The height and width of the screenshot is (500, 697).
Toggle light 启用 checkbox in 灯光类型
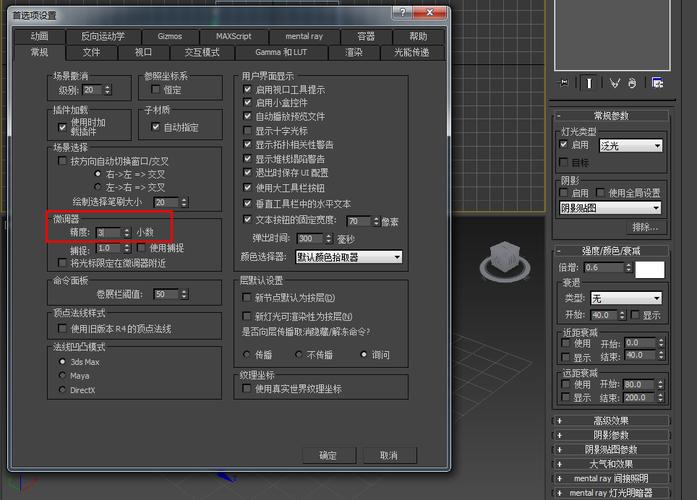pyautogui.click(x=564, y=144)
